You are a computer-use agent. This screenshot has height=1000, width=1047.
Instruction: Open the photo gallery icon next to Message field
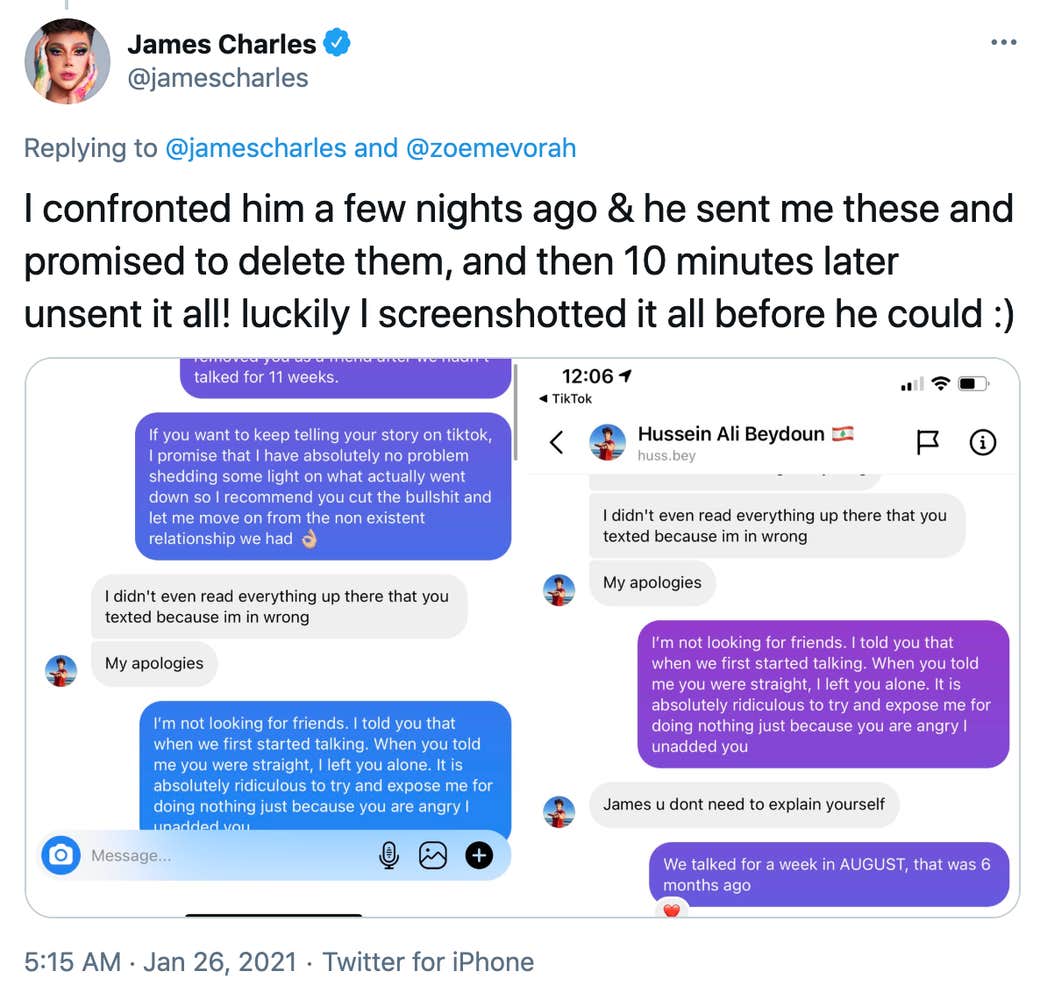click(433, 856)
